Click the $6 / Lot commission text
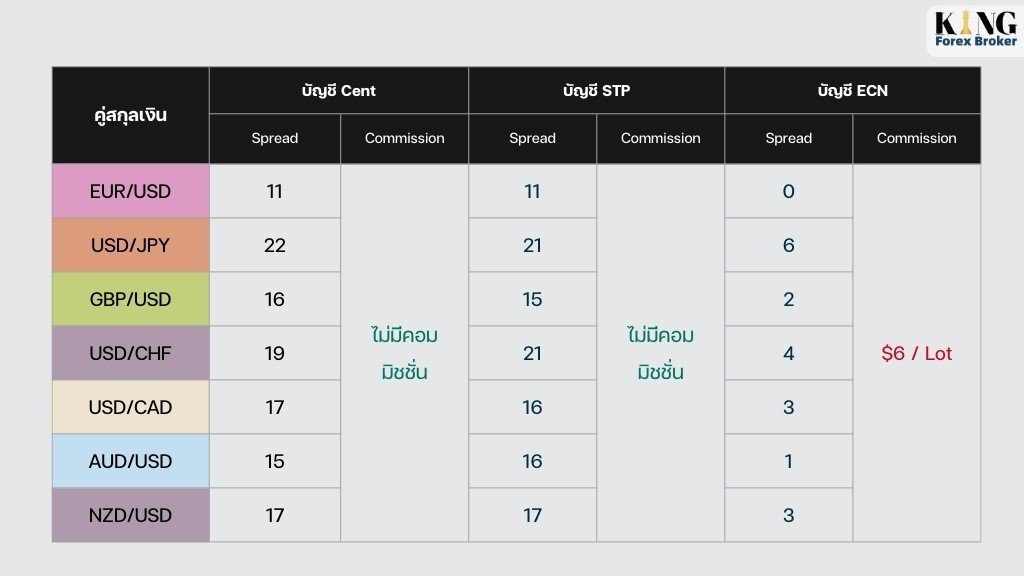The image size is (1024, 576). point(916,353)
